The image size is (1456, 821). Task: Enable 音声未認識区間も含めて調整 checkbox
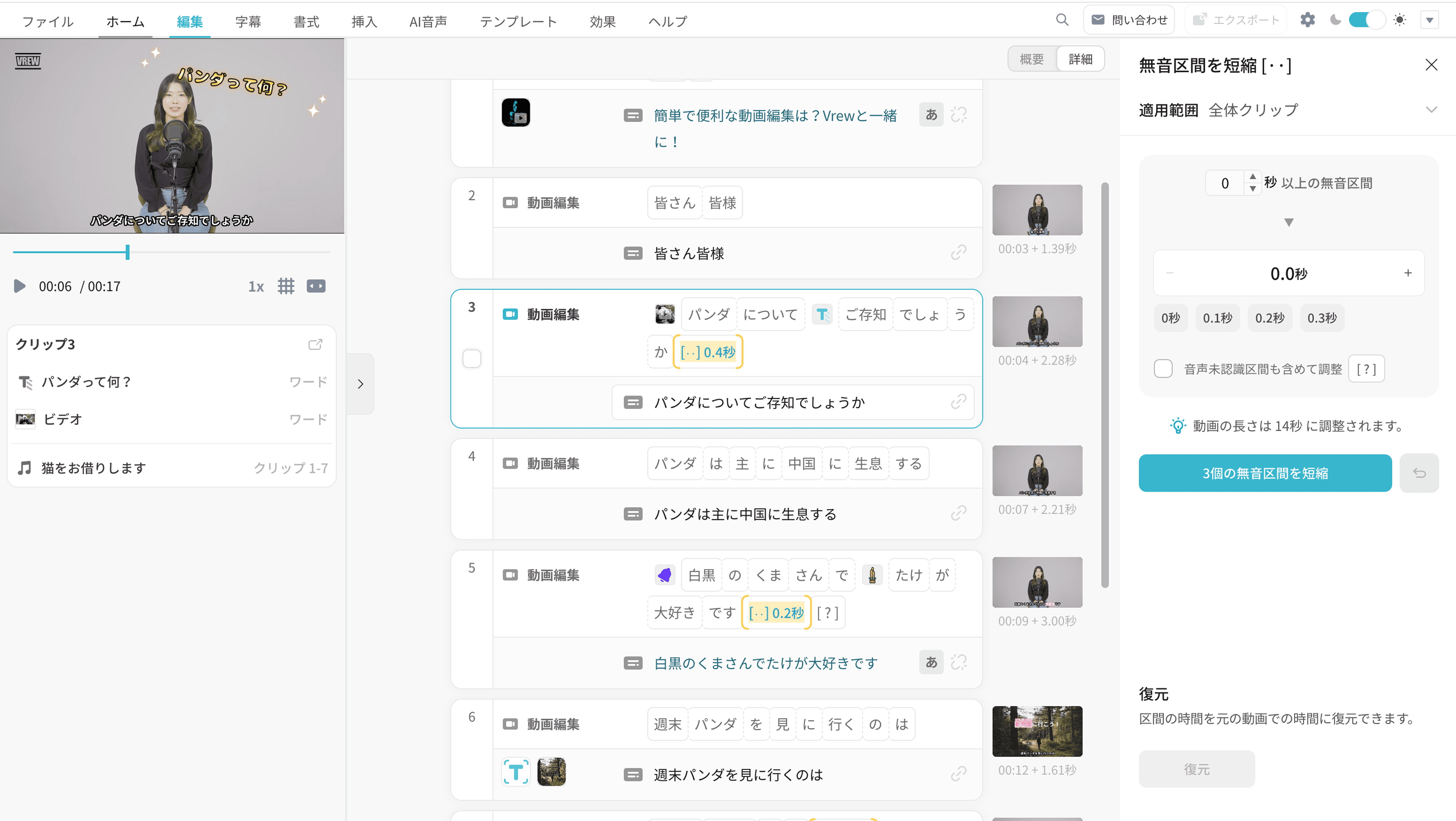(1163, 369)
